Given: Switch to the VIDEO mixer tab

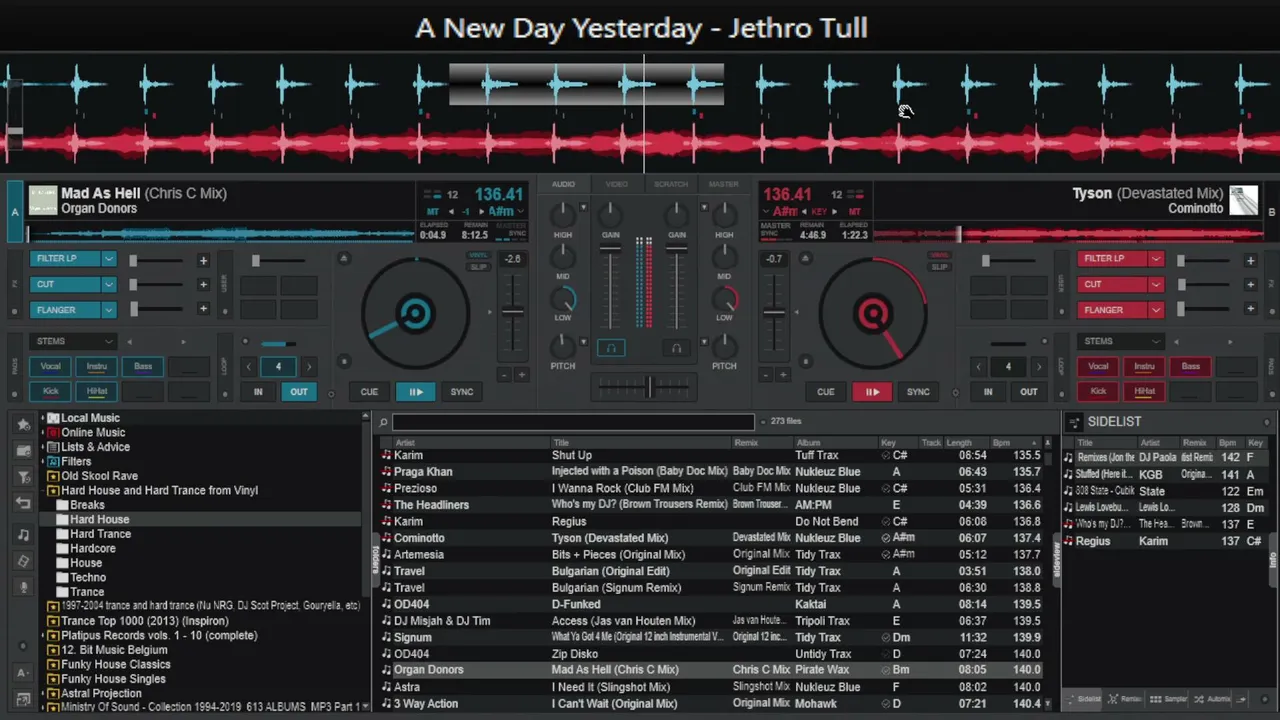Looking at the screenshot, I should click(x=617, y=184).
